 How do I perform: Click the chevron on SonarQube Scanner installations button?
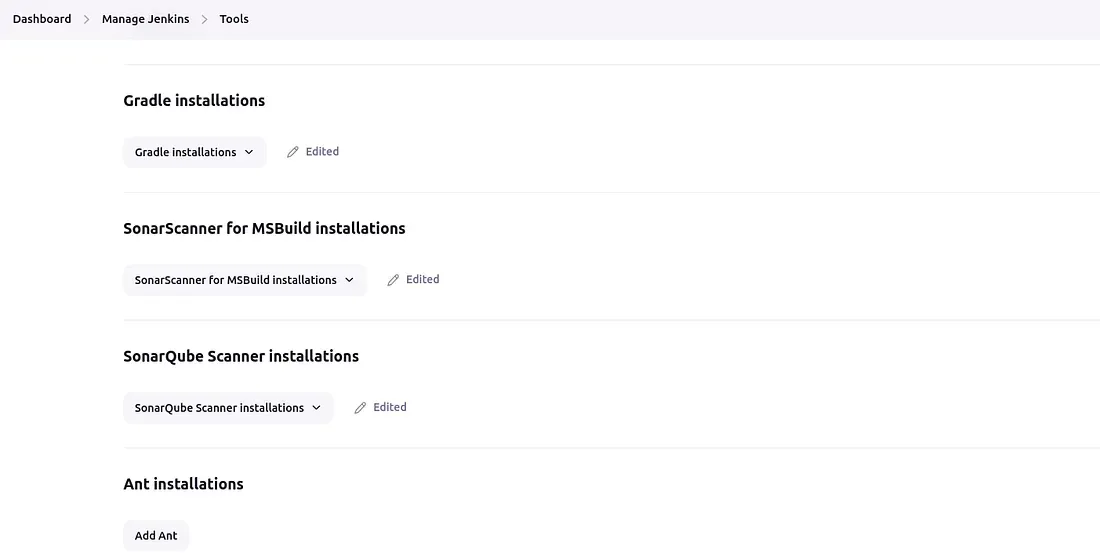click(316, 408)
